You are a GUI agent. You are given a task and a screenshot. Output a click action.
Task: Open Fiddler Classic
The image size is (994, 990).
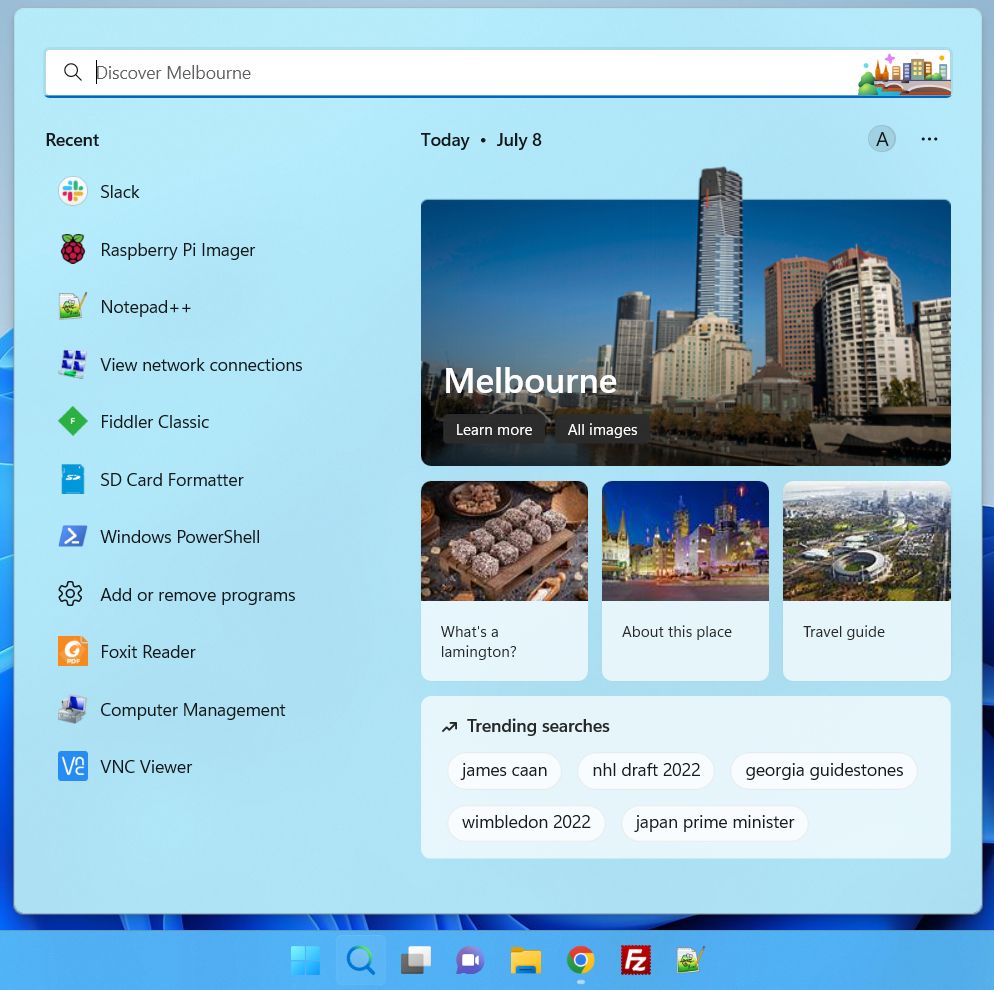154,421
